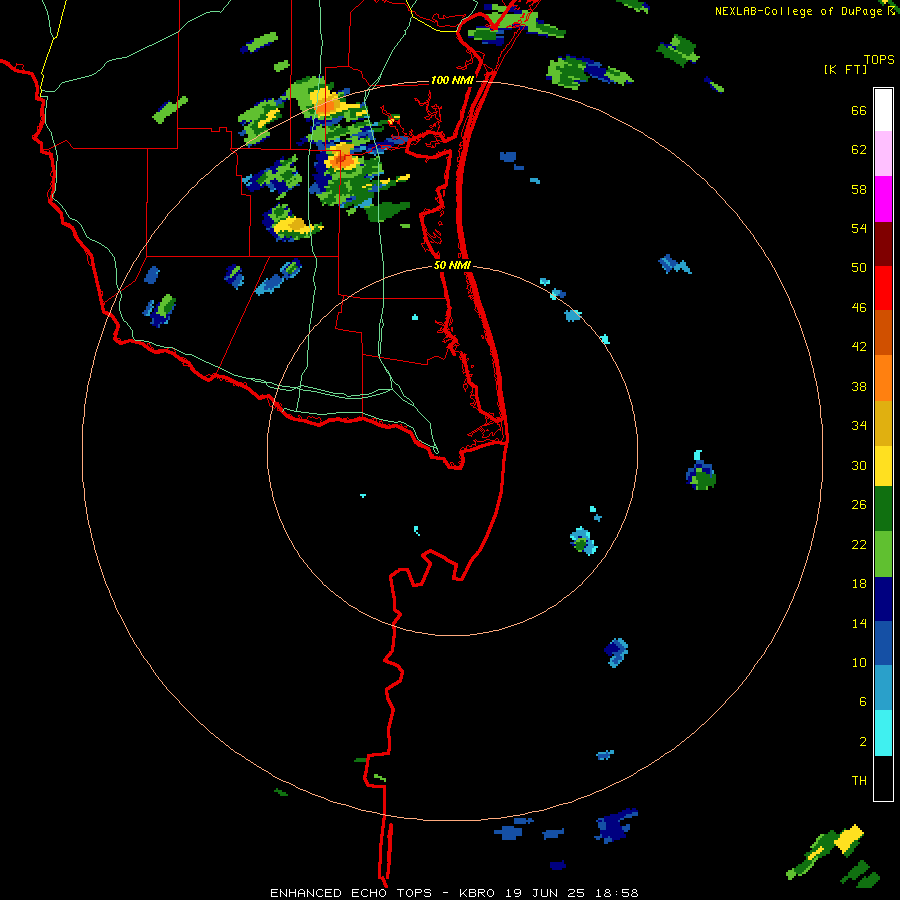This screenshot has width=900, height=900.
Task: Click the gold legend swatch
Action: pos(883,423)
